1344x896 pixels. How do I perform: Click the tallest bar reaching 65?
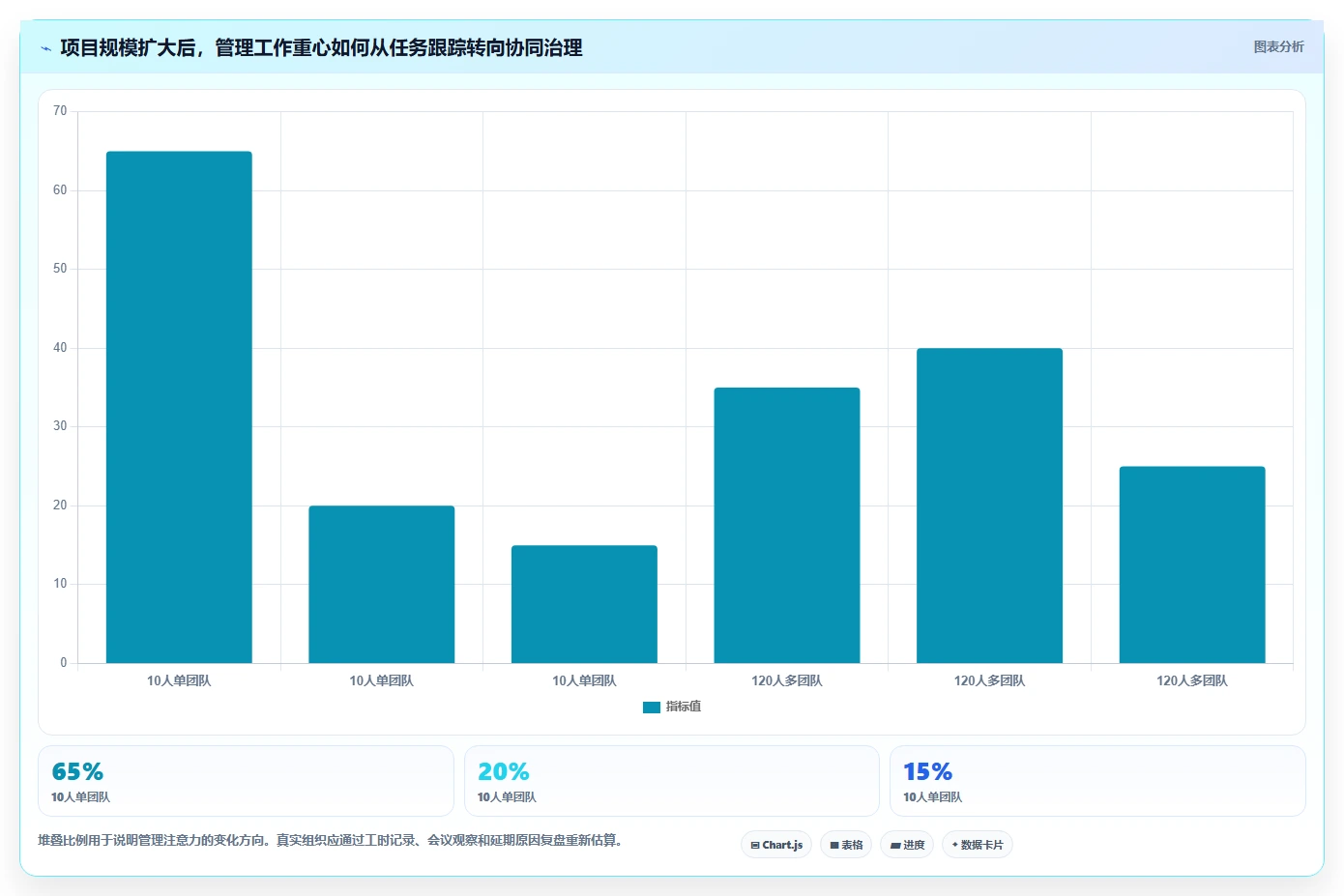(x=179, y=407)
